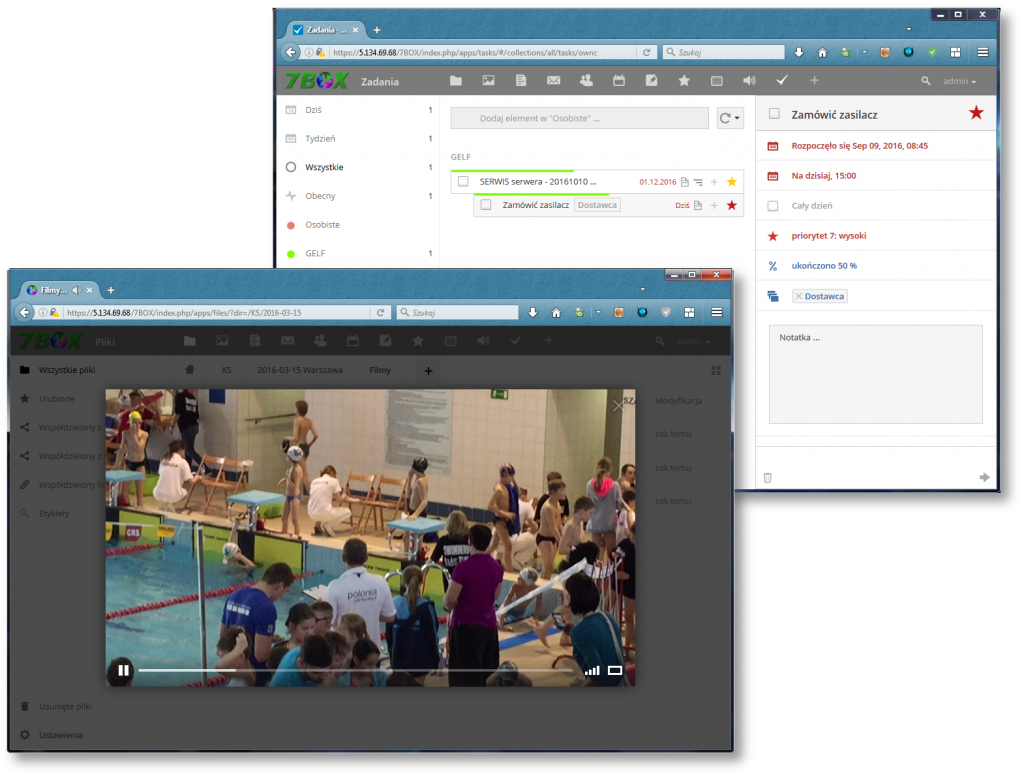1024x776 pixels.
Task: Select the Wszystkie list in the sidebar
Action: pos(324,167)
